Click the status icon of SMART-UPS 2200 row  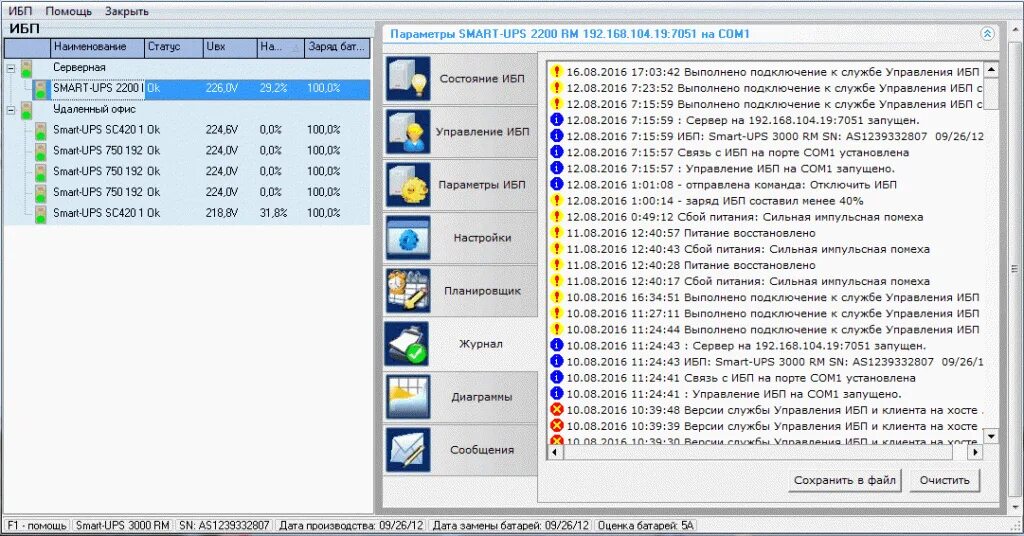coord(40,89)
